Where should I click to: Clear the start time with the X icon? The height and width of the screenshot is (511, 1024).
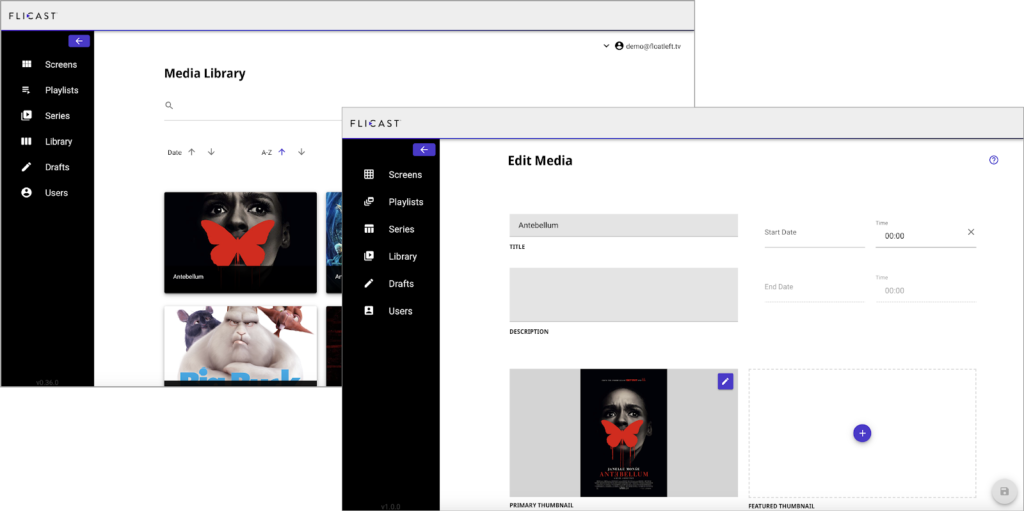[x=970, y=232]
